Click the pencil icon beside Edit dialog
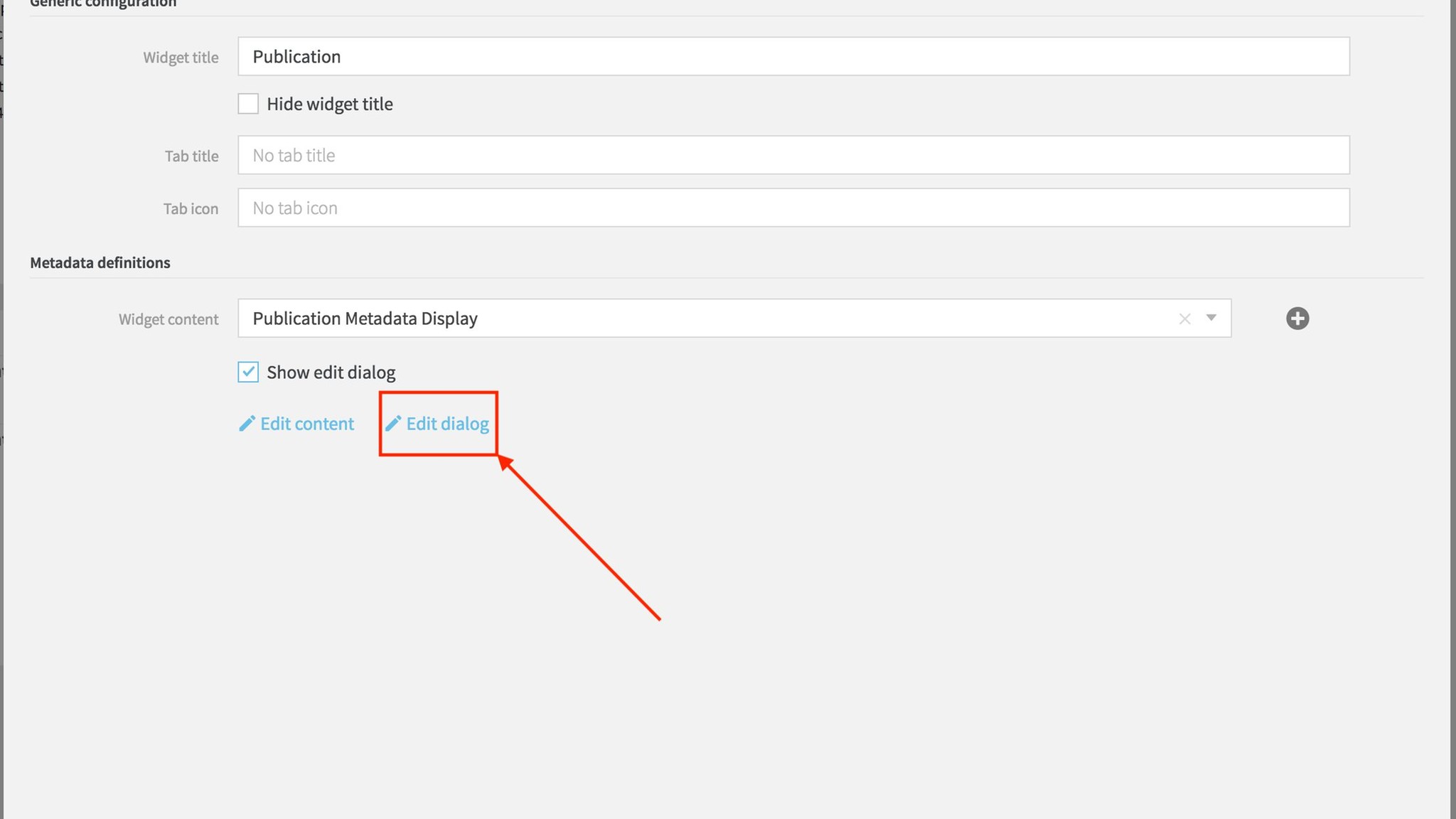This screenshot has width=1456, height=819. (x=393, y=424)
